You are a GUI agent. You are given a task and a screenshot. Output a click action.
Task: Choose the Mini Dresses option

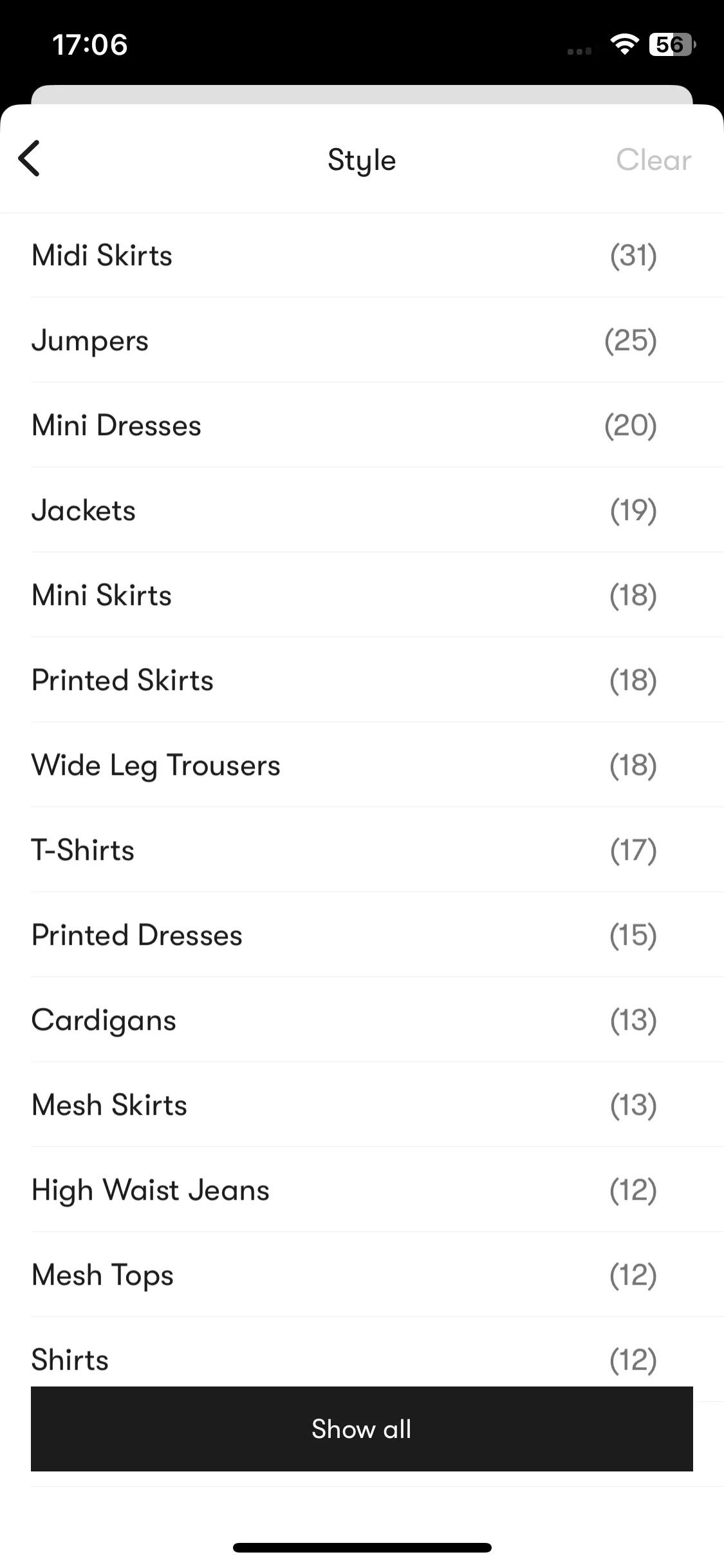point(362,425)
